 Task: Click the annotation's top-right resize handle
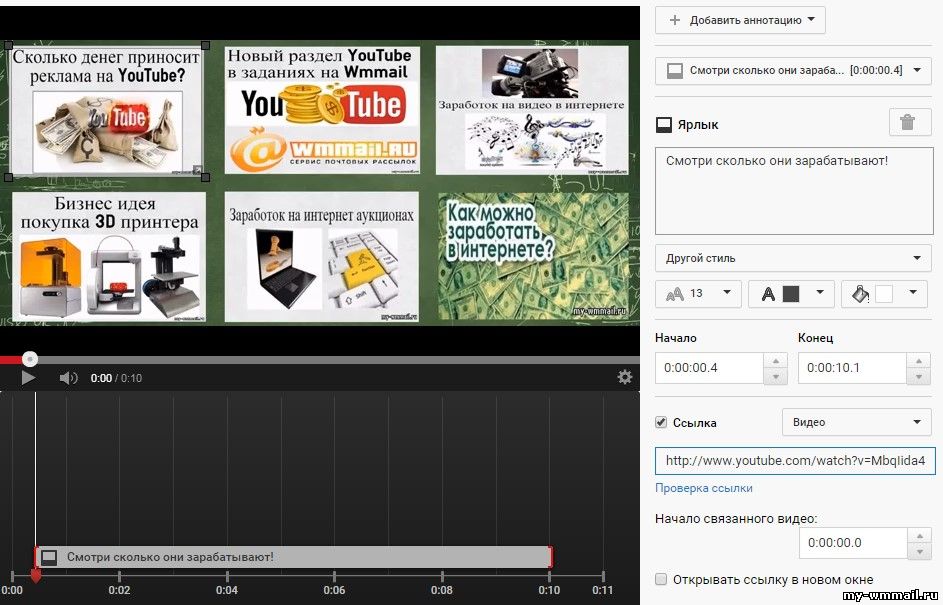(x=205, y=45)
